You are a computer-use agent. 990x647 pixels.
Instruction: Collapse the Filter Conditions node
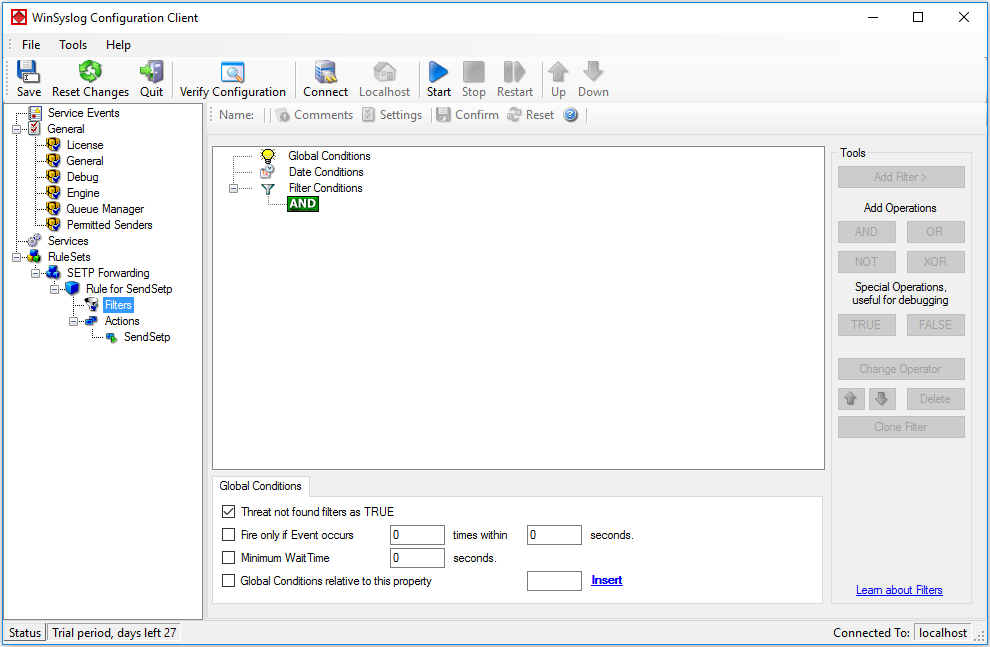(x=233, y=188)
